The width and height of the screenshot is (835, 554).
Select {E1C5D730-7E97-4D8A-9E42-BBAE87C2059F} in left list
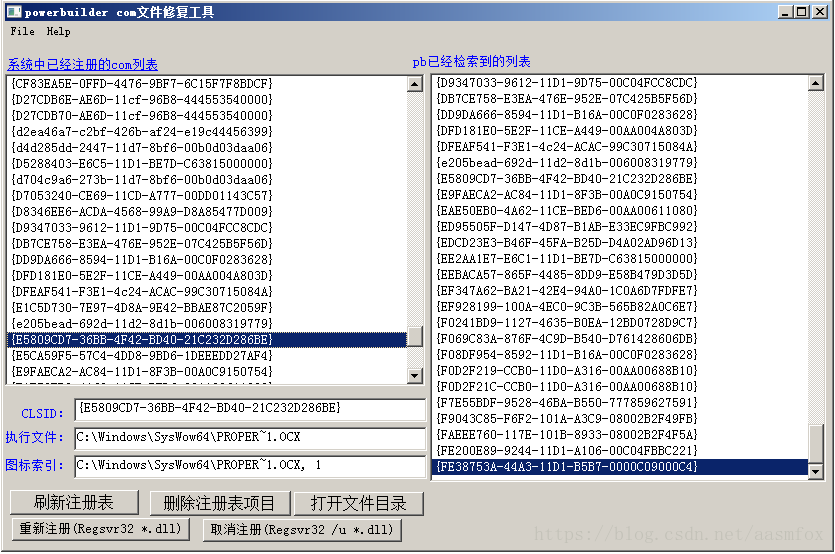(x=207, y=307)
